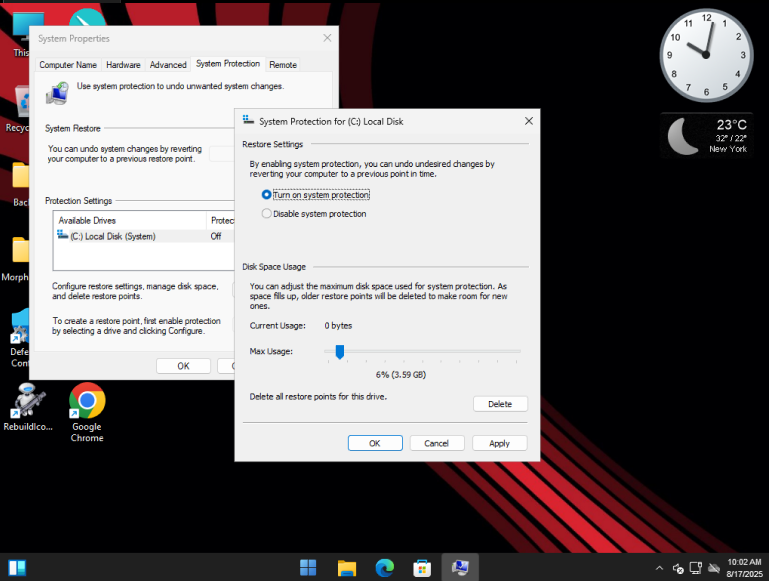Viewport: 769px width, 581px height.
Task: Close the System Properties window
Action: pyautogui.click(x=328, y=38)
